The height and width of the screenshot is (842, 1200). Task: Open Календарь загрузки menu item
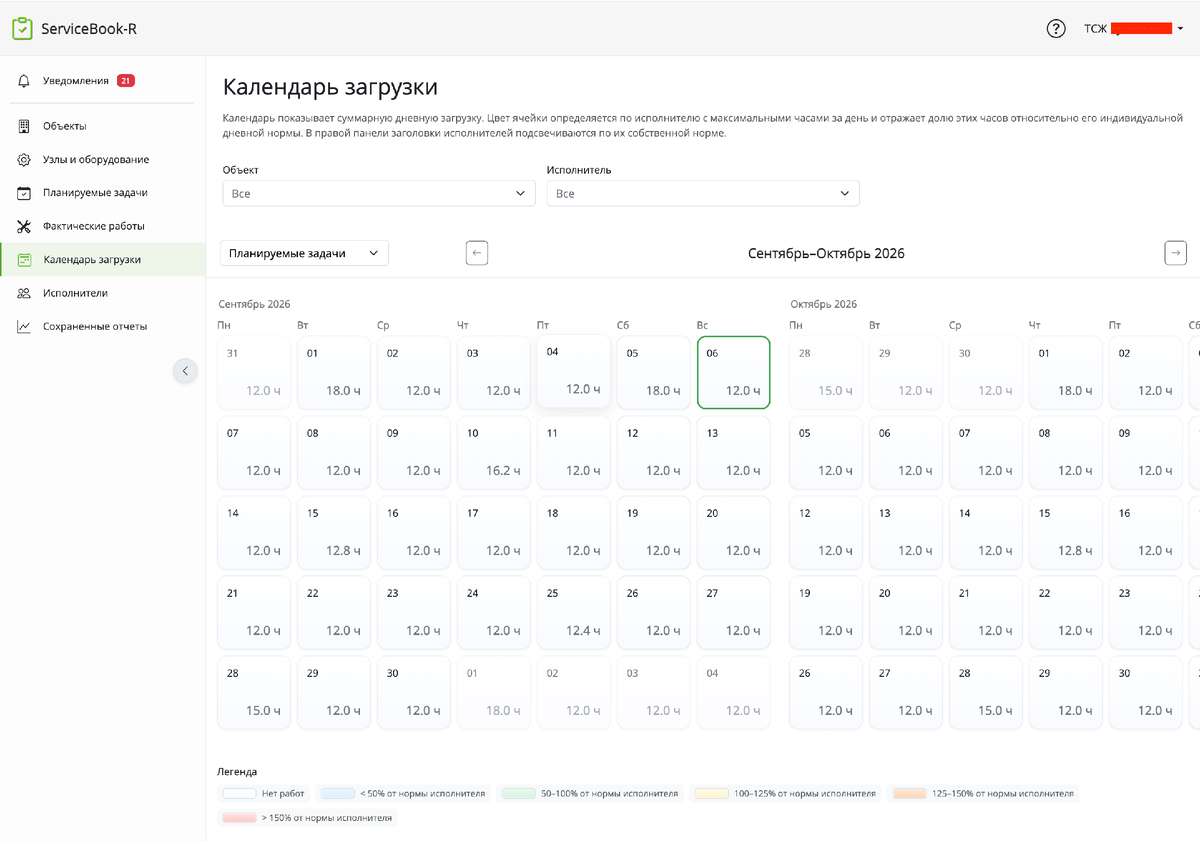[x=92, y=260]
